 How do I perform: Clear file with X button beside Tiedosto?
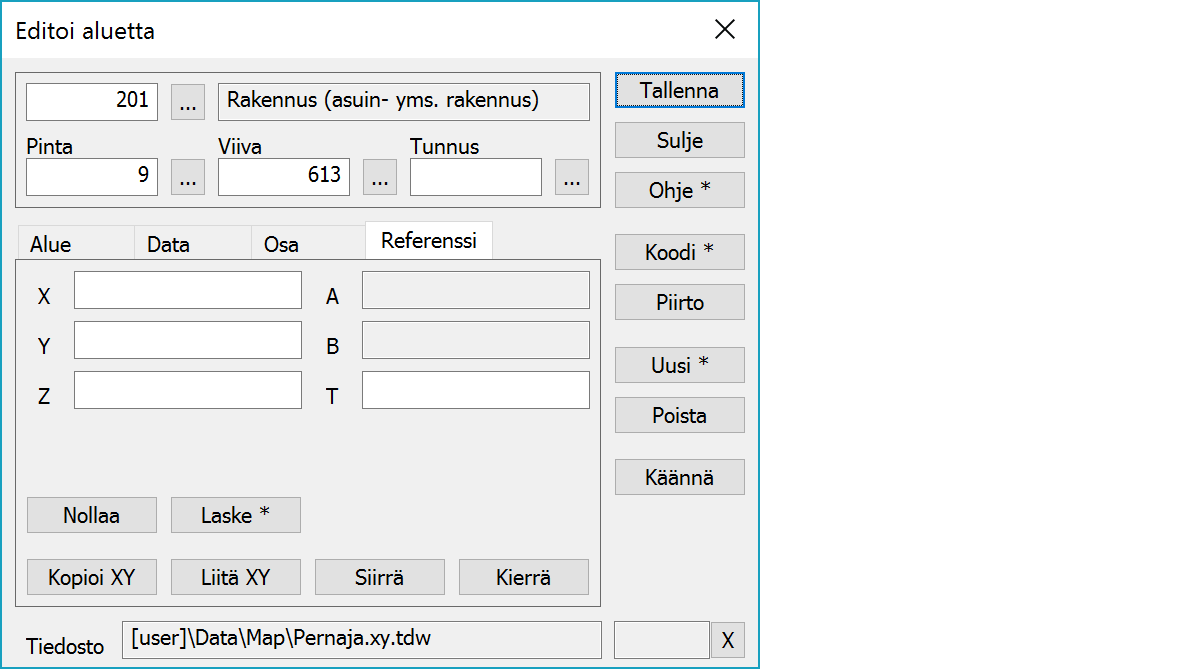point(727,641)
